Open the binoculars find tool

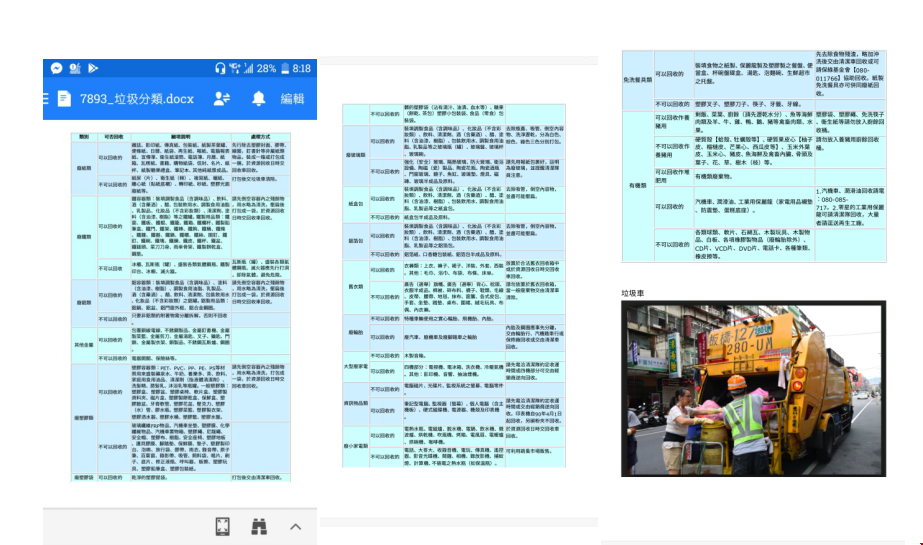(x=258, y=526)
